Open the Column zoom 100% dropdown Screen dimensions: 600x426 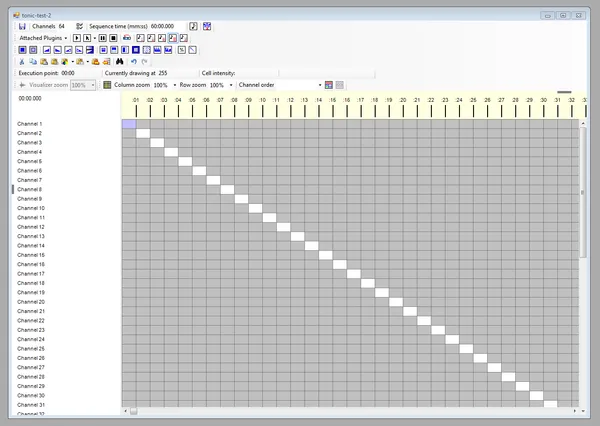tap(174, 85)
